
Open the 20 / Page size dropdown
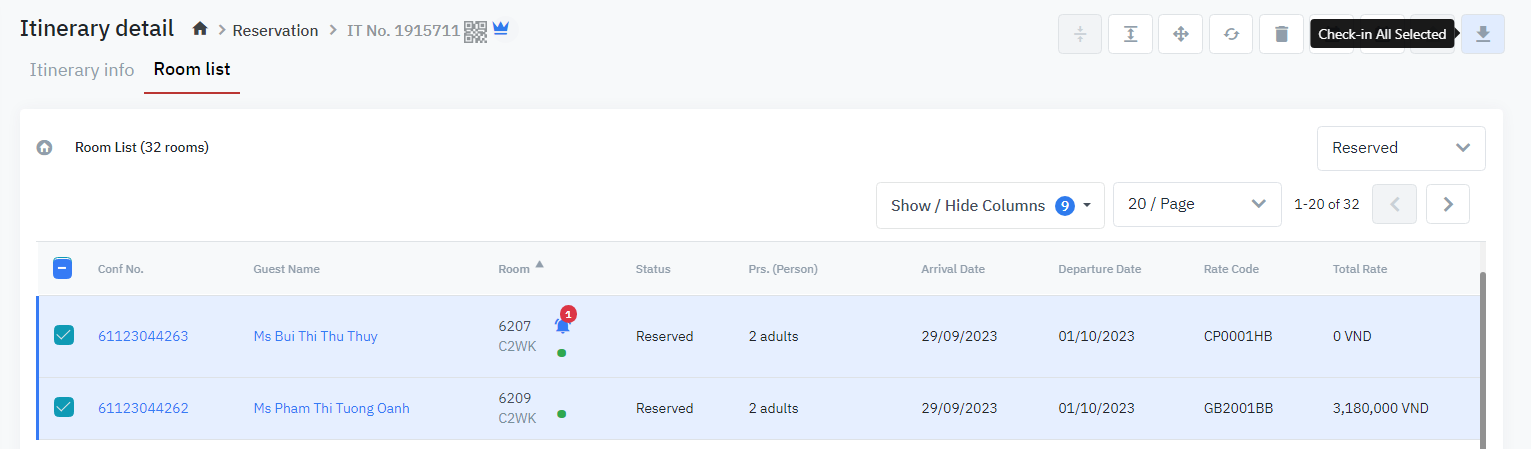[1196, 204]
